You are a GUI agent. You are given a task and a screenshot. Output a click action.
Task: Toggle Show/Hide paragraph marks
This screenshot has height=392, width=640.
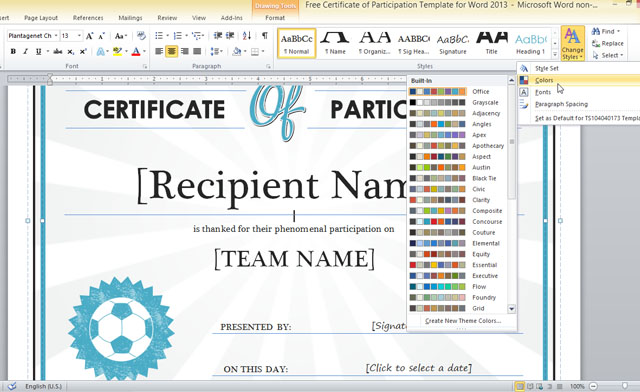[264, 36]
